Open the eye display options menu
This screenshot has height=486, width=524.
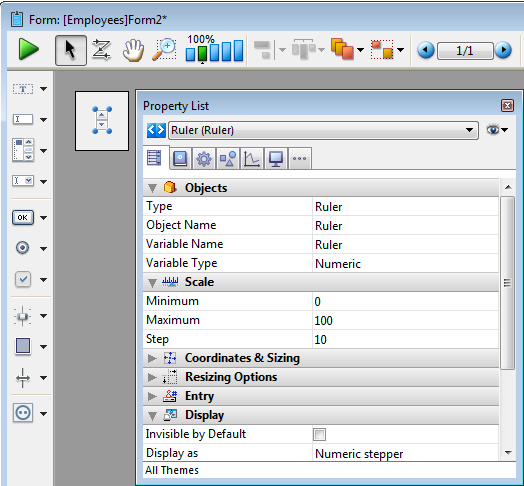pyautogui.click(x=497, y=130)
